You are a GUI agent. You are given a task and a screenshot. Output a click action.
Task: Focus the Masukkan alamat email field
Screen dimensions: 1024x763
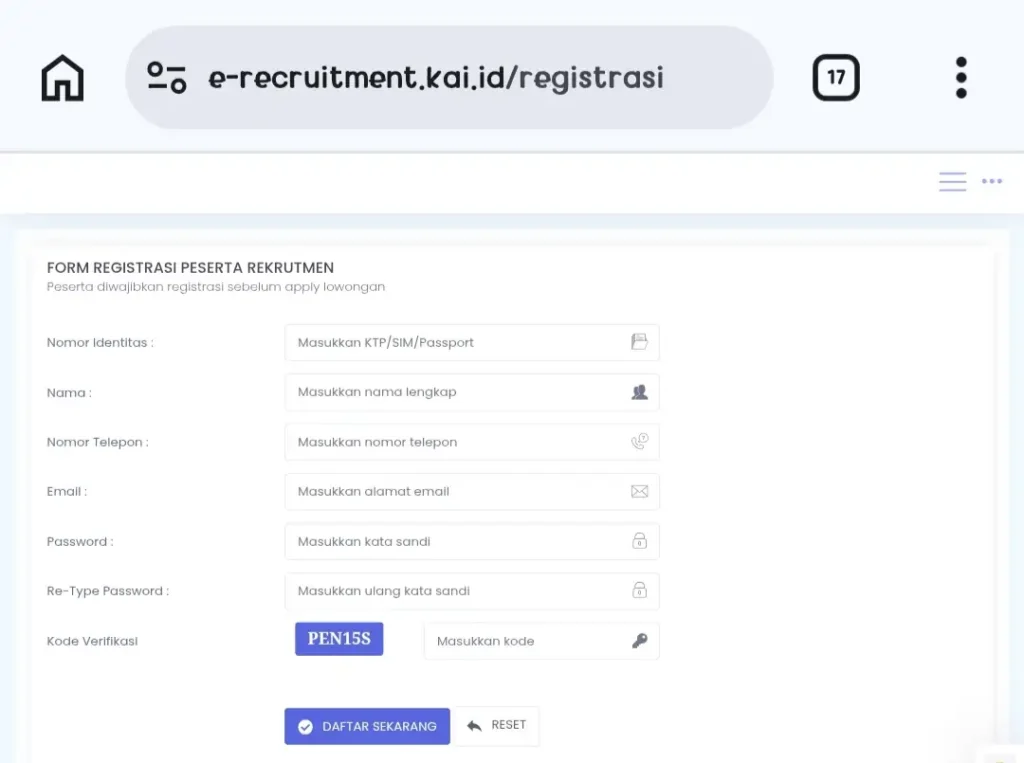472,491
